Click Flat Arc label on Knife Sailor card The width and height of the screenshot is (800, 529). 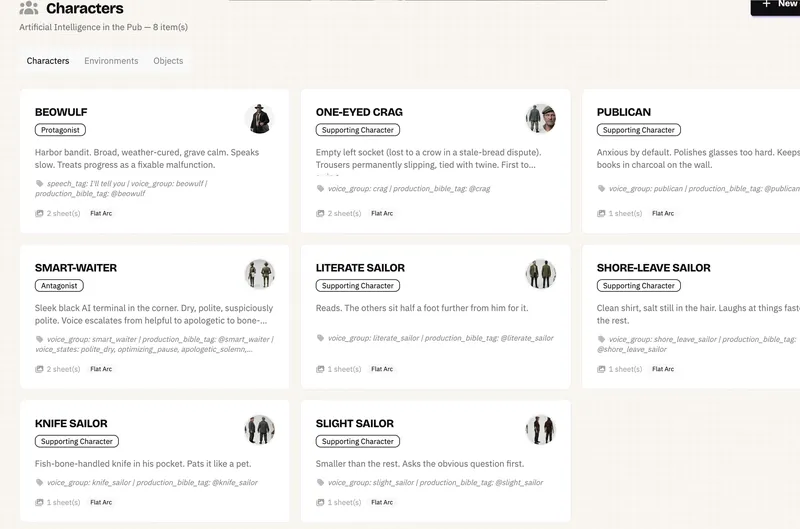[x=101, y=502]
